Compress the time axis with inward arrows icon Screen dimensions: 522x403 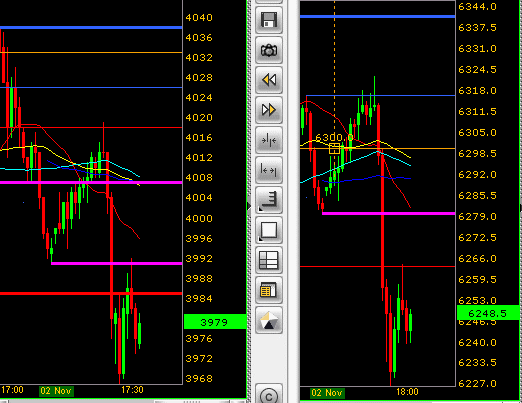(x=269, y=140)
